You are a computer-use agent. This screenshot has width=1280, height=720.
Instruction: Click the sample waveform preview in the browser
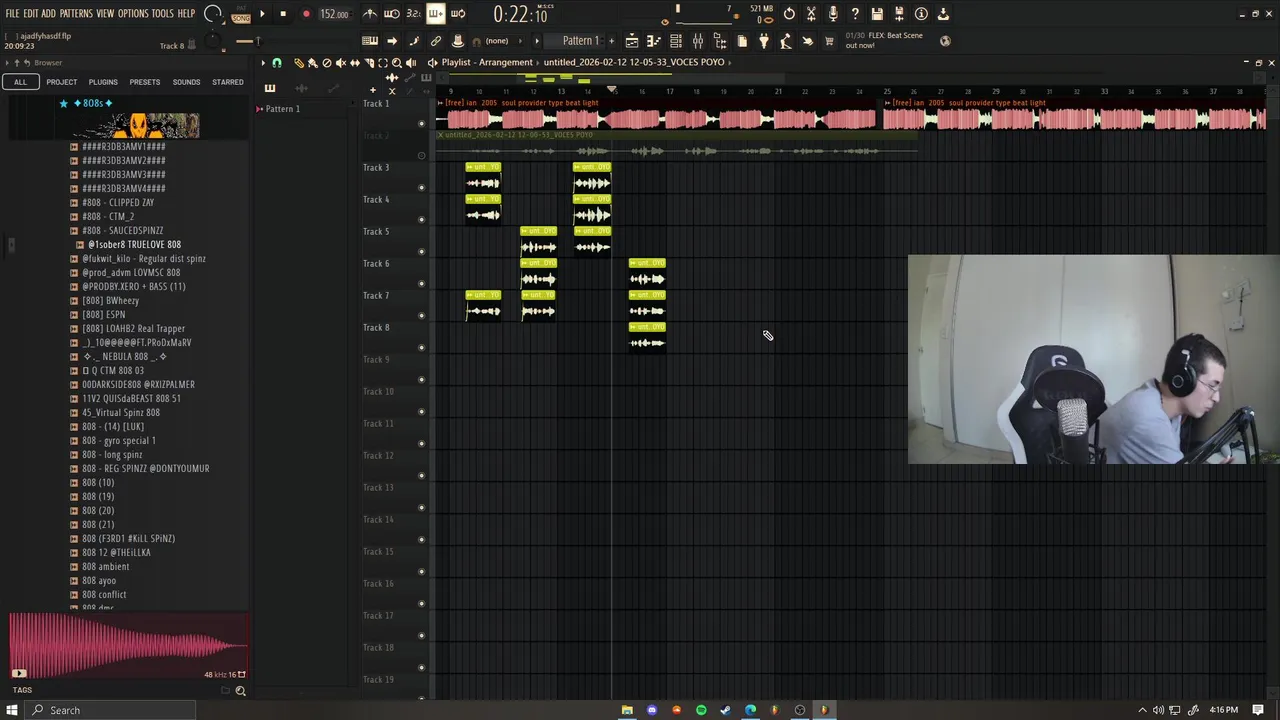(x=128, y=646)
